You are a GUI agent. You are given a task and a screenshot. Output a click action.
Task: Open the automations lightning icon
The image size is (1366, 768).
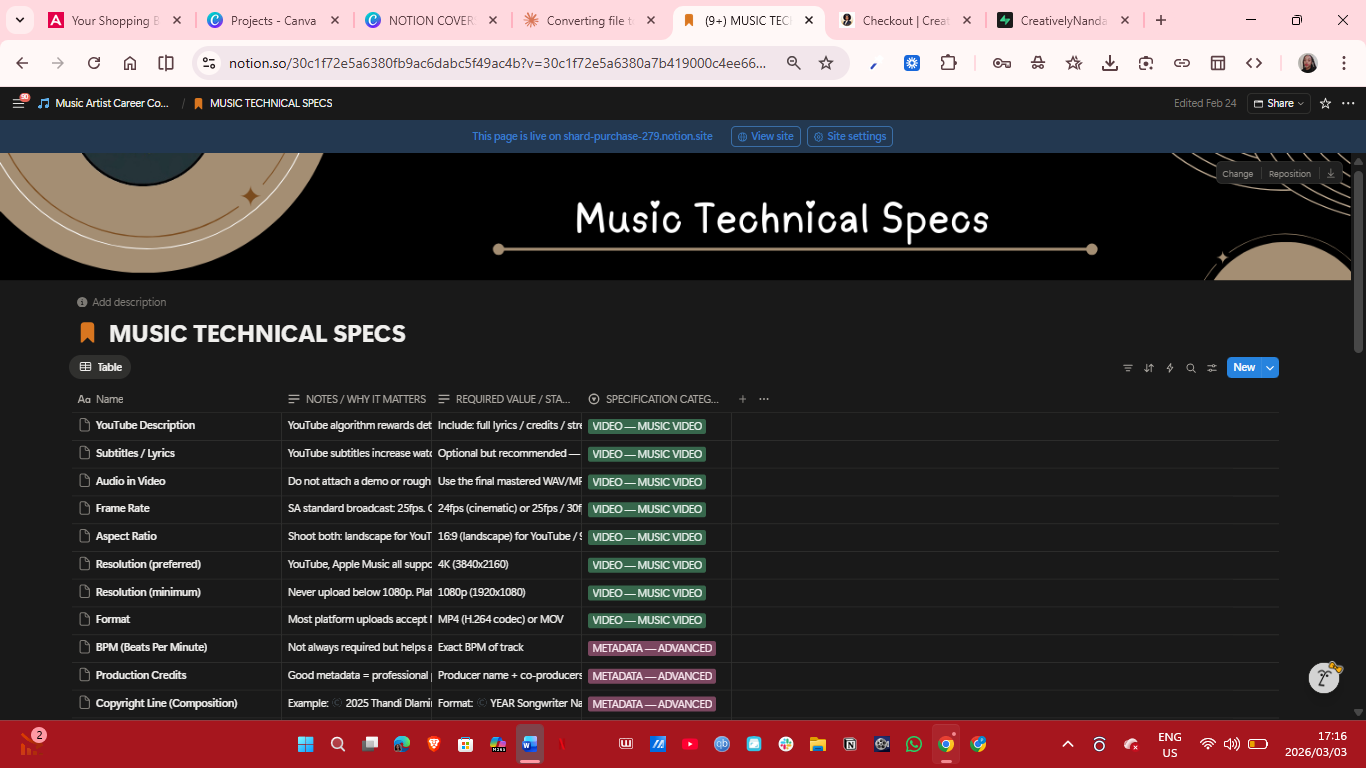[1169, 367]
